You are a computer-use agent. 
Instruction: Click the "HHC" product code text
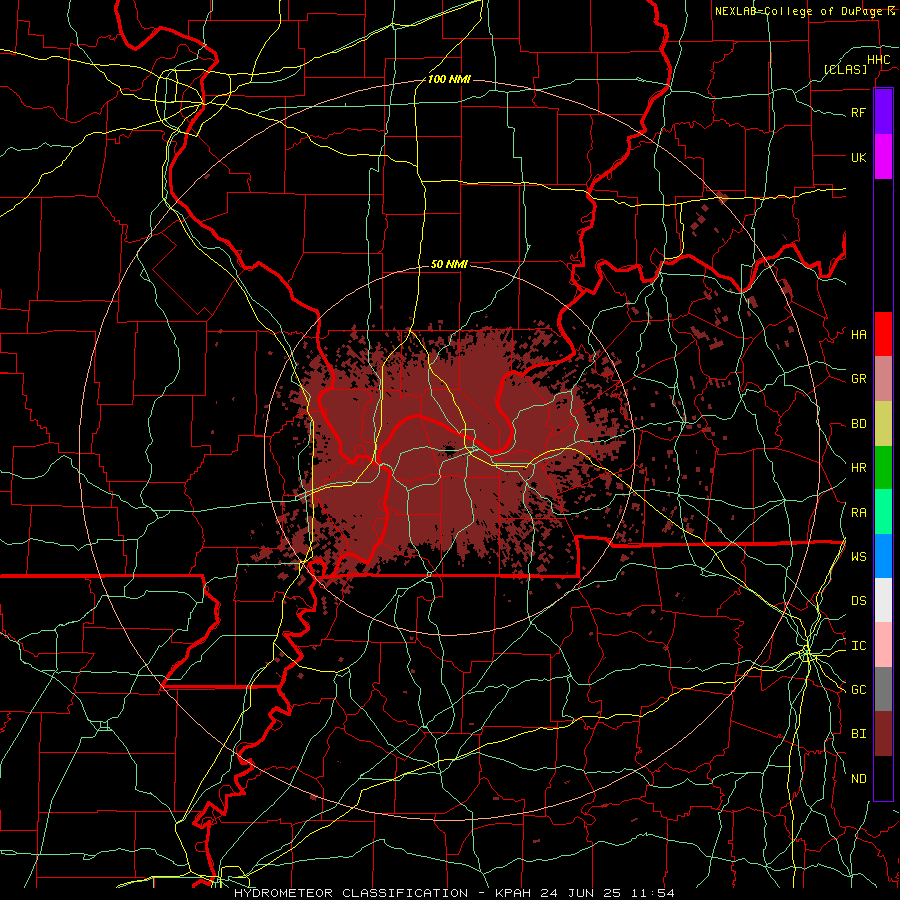[x=878, y=60]
